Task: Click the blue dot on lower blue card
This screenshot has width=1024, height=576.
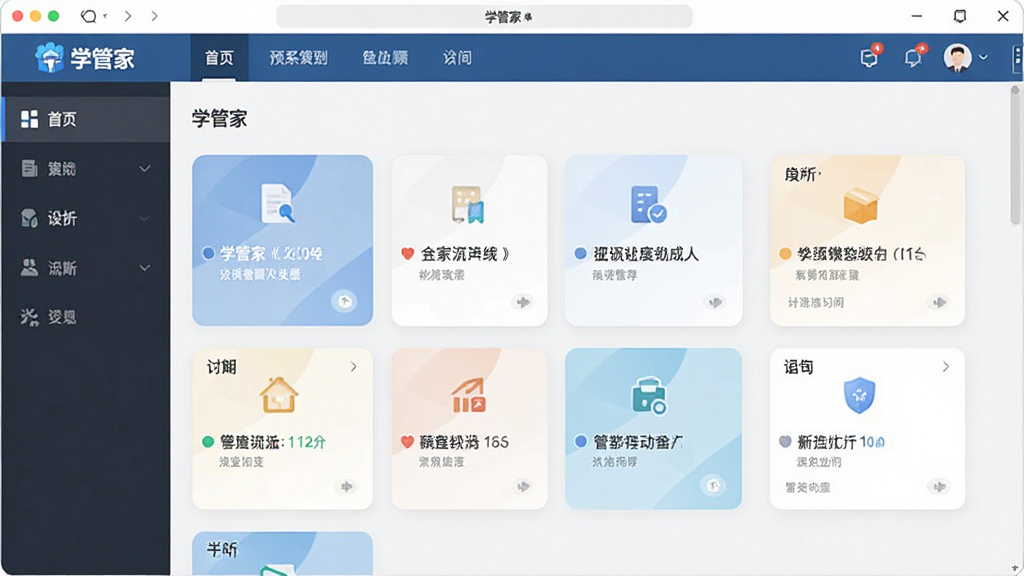Action: pos(581,442)
